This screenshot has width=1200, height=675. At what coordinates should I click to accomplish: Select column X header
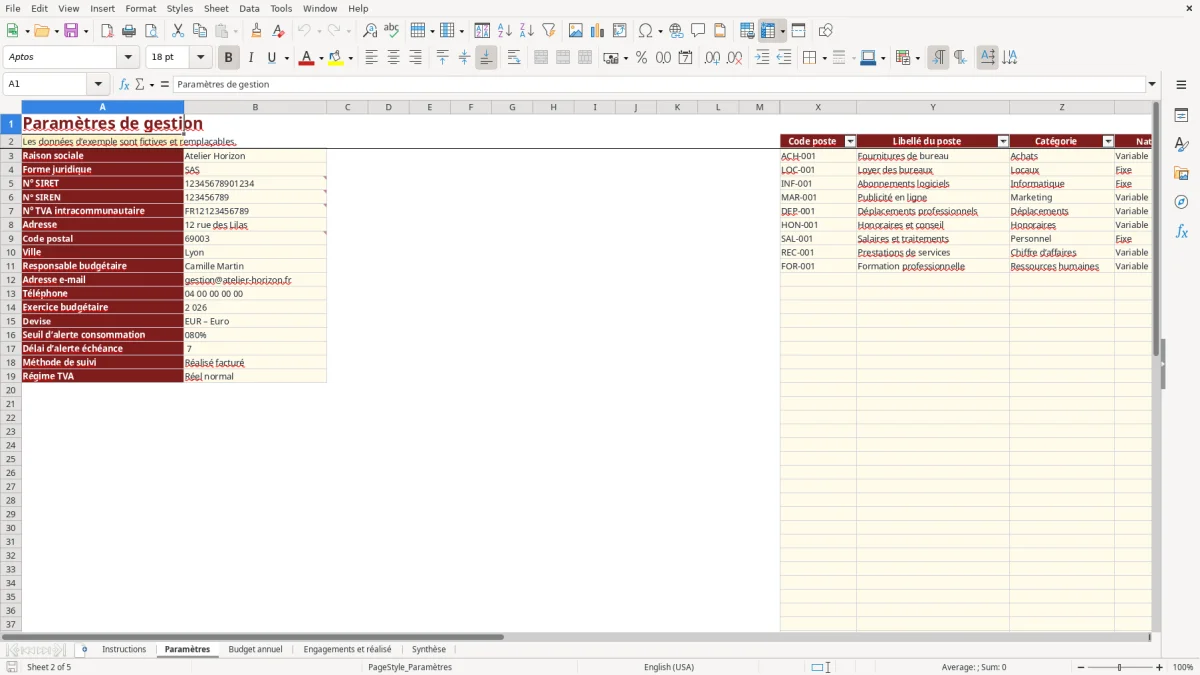click(818, 107)
